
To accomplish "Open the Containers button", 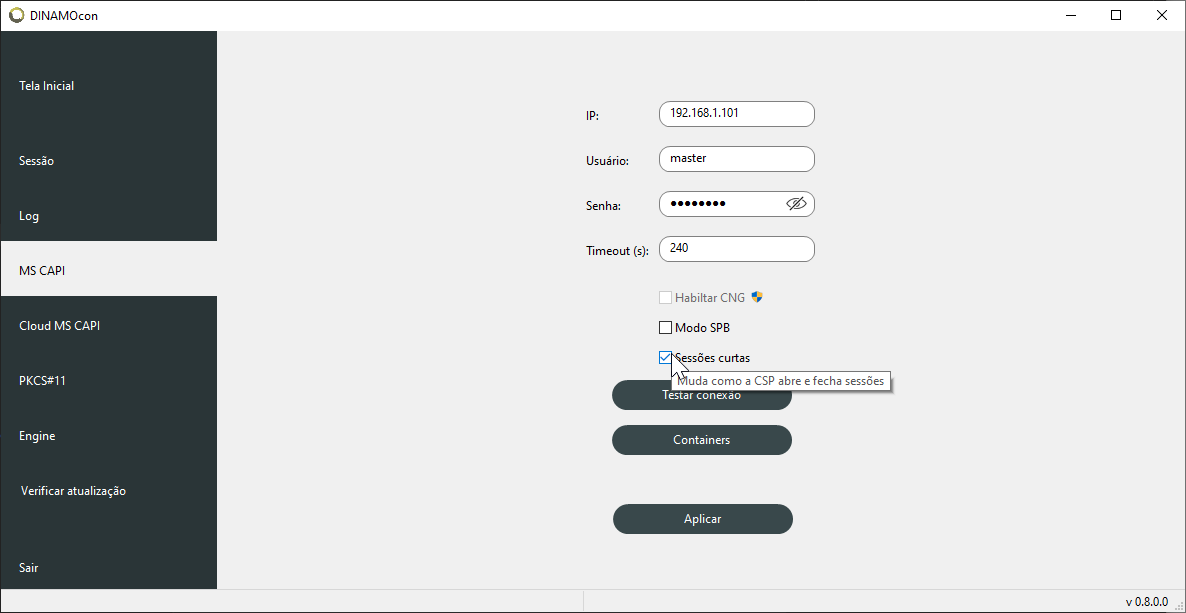I will coord(701,440).
